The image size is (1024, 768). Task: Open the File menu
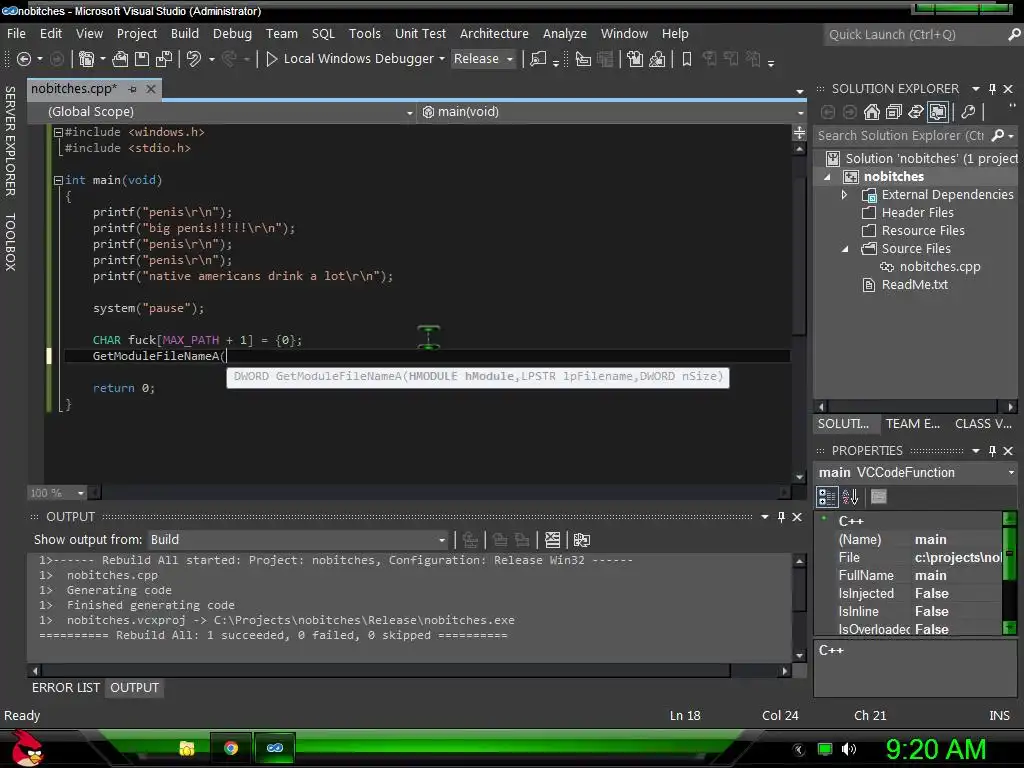(x=16, y=33)
